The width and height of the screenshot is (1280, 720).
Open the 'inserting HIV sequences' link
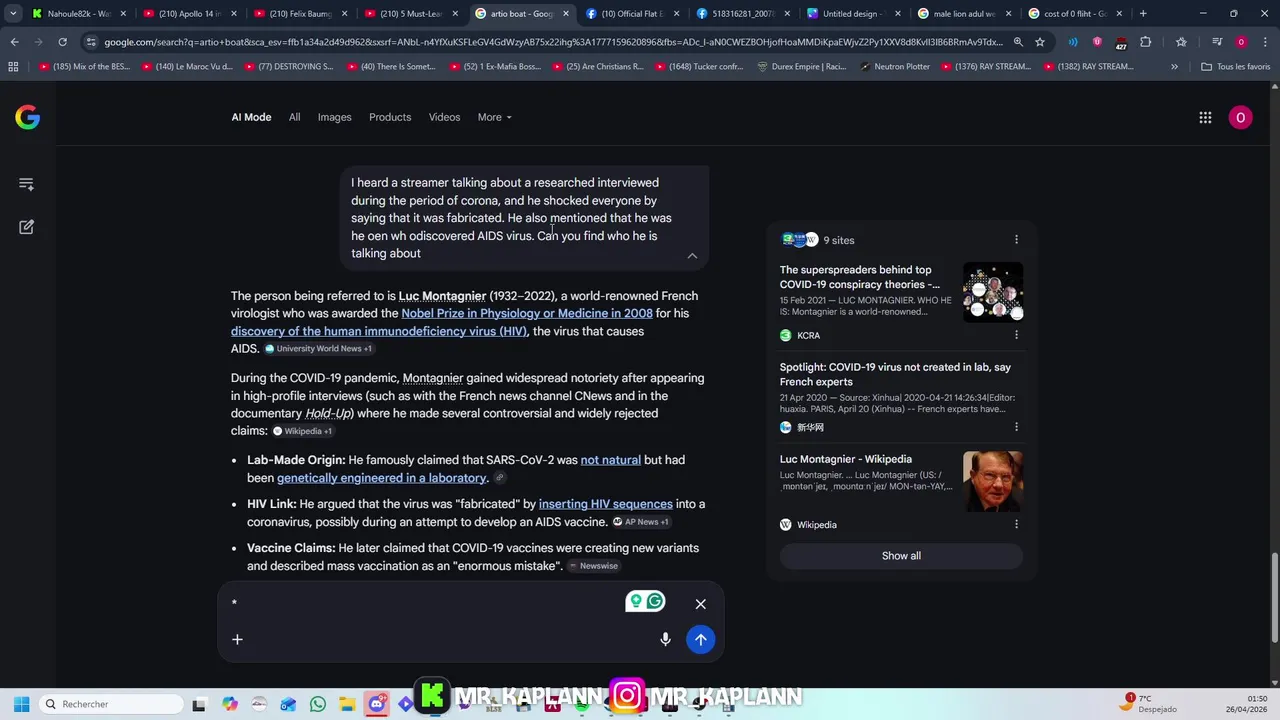(x=605, y=504)
